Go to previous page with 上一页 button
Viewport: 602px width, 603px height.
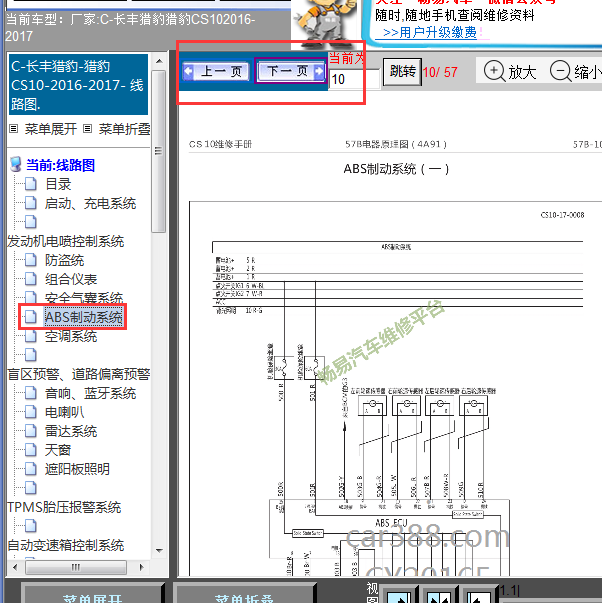pos(216,71)
